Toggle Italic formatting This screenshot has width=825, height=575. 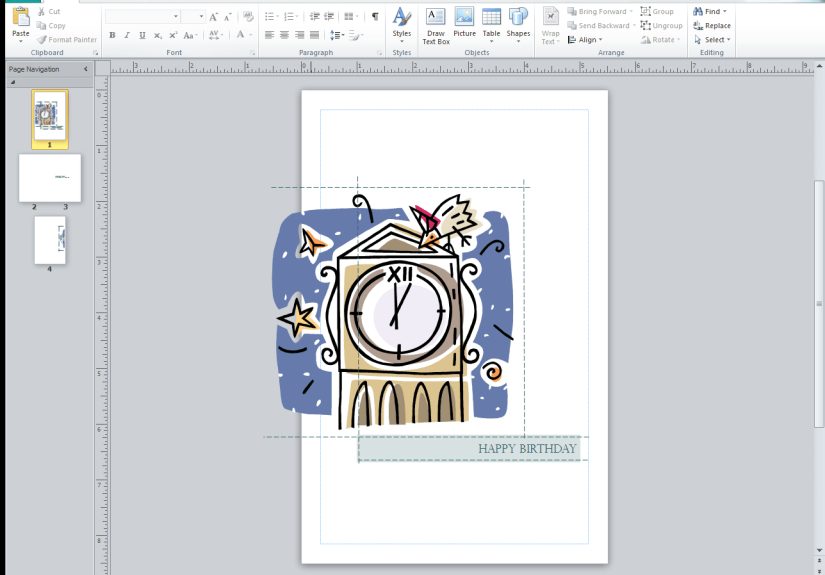[x=127, y=35]
